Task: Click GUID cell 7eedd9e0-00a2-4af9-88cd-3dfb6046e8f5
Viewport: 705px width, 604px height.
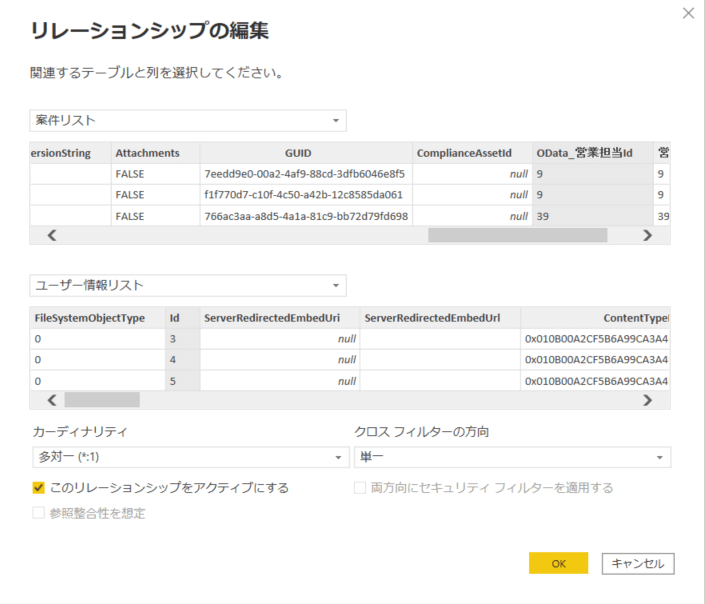Action: 306,174
